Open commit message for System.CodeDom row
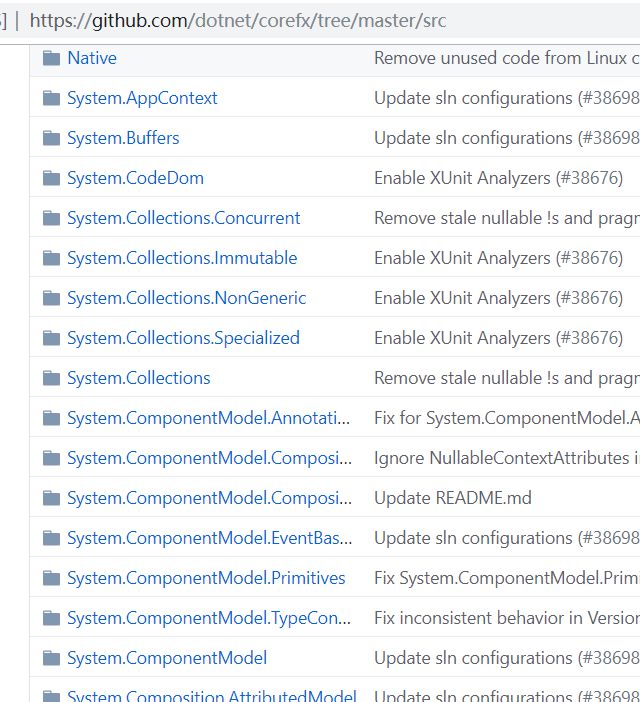 click(x=498, y=178)
